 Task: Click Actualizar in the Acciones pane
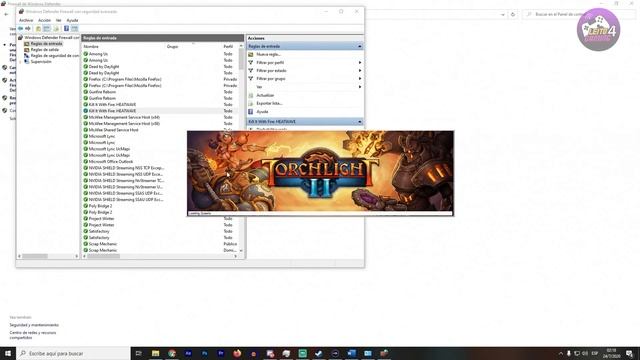265,95
